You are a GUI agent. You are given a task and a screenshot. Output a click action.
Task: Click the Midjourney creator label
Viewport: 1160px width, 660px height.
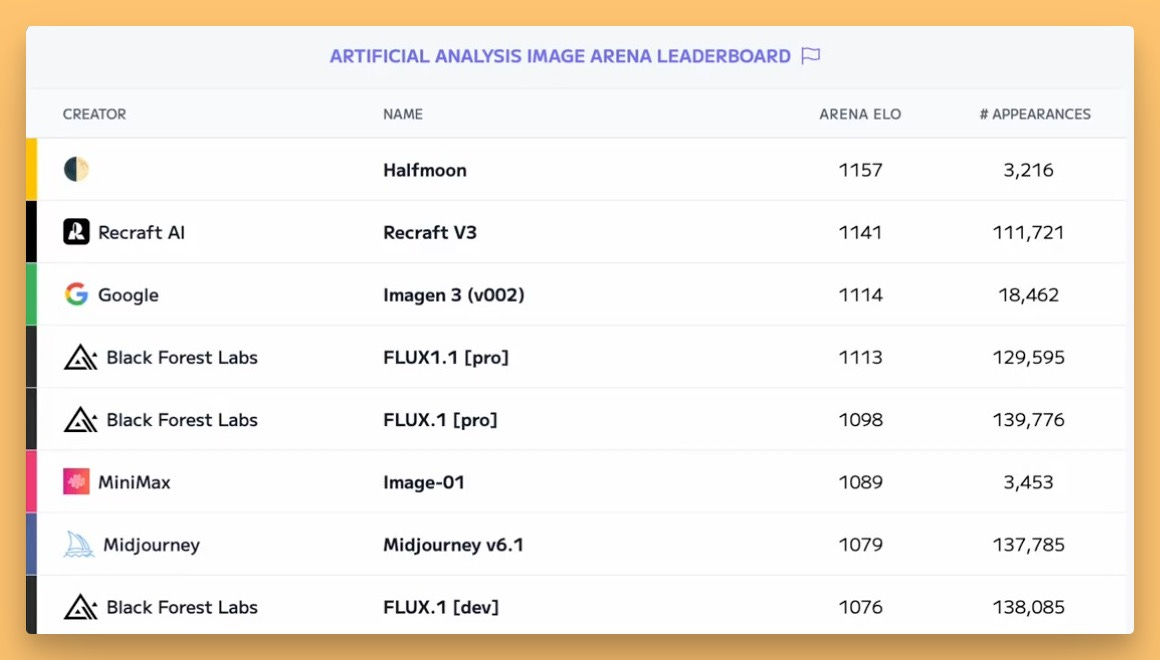152,545
